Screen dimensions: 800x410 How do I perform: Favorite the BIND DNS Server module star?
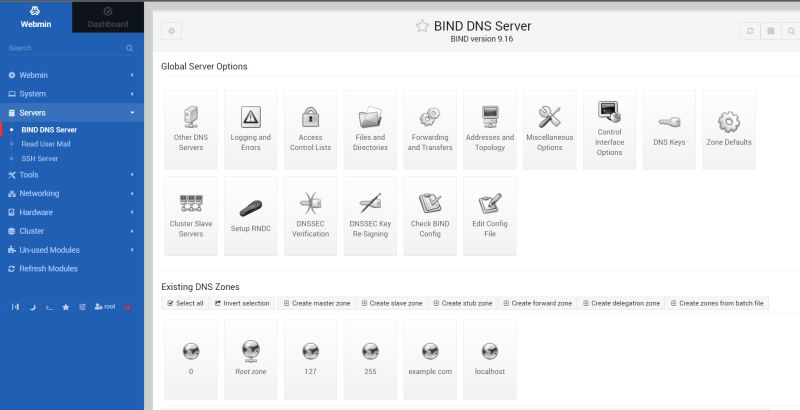[x=422, y=26]
